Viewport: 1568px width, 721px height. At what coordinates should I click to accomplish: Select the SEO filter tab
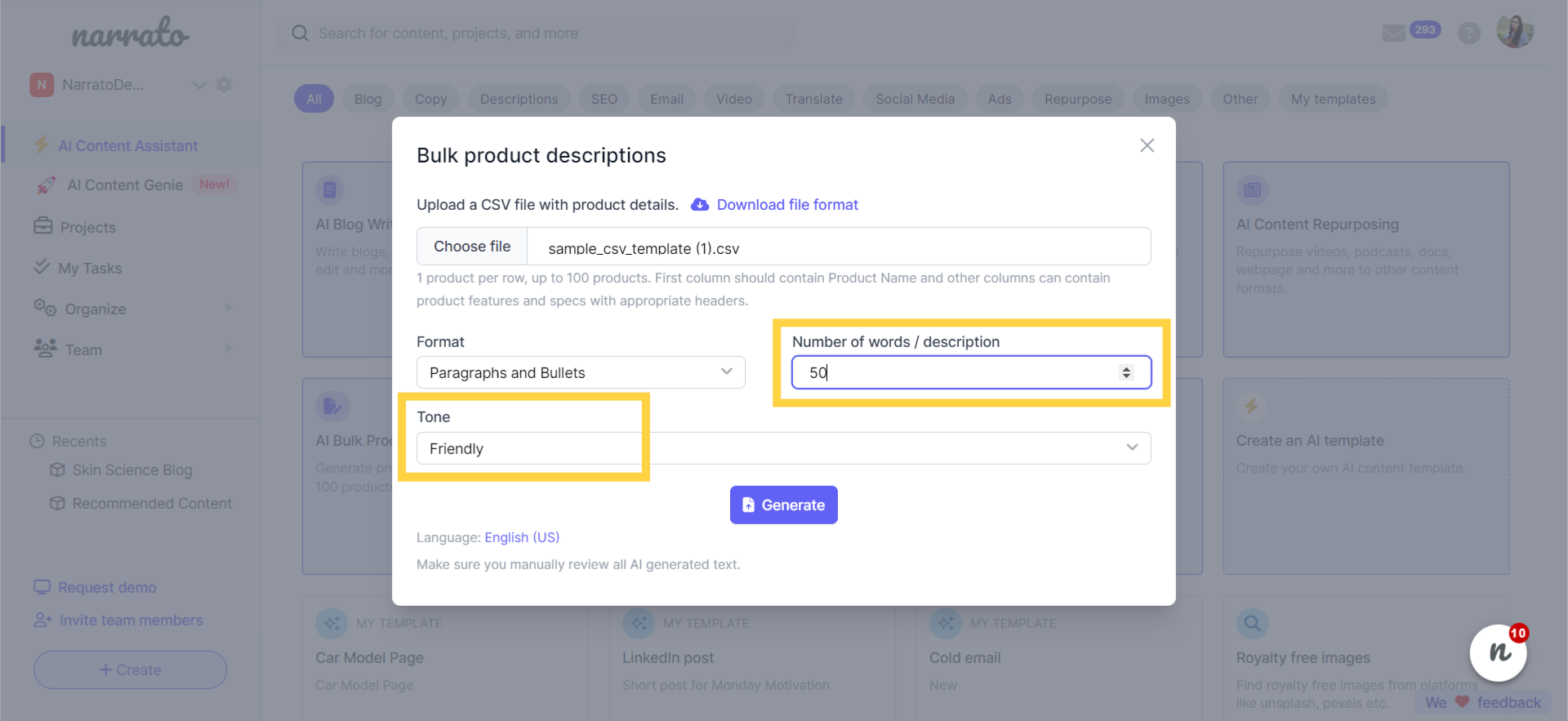click(x=604, y=99)
